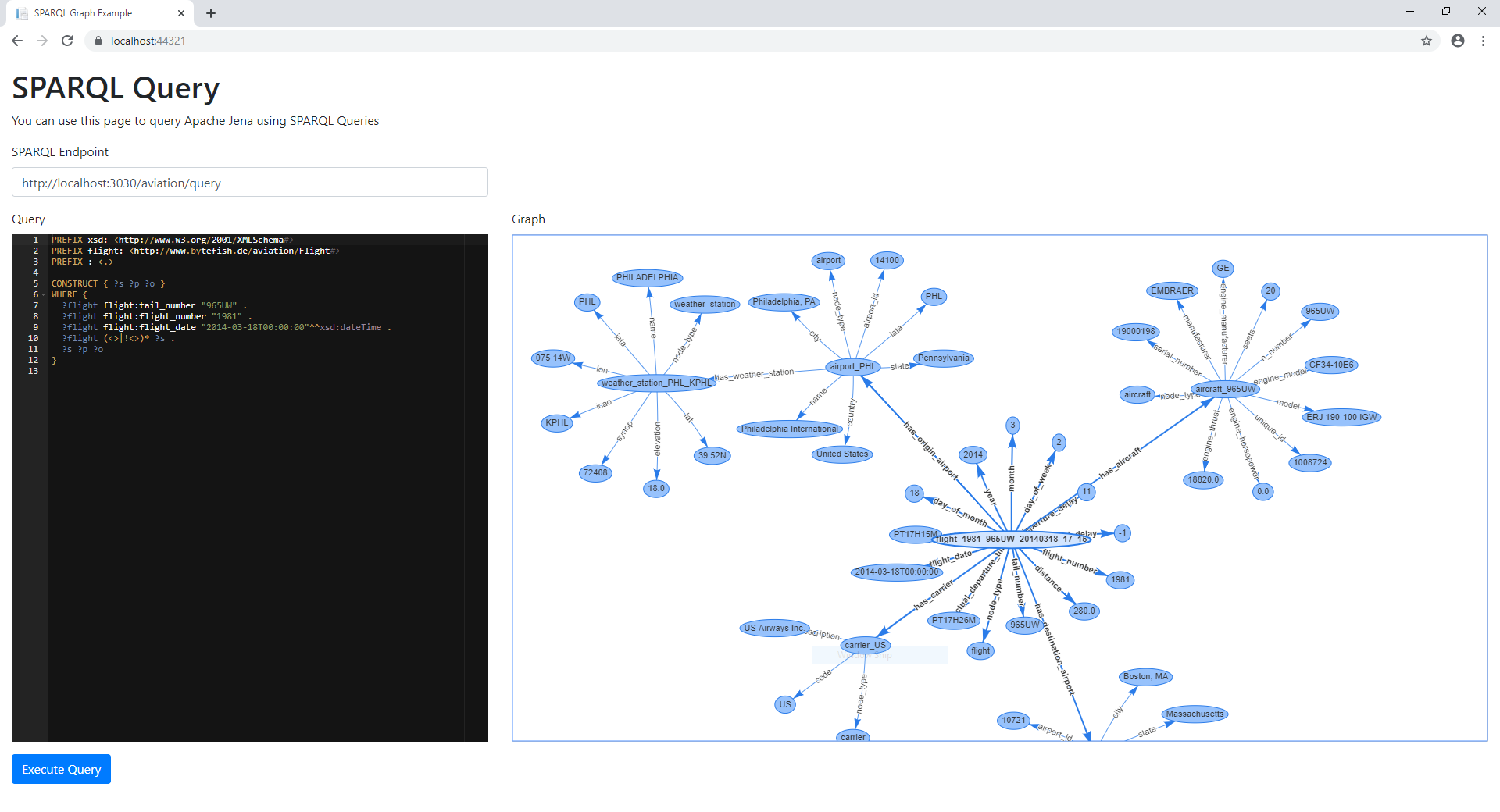
Task: Select the United States node
Action: click(x=841, y=454)
